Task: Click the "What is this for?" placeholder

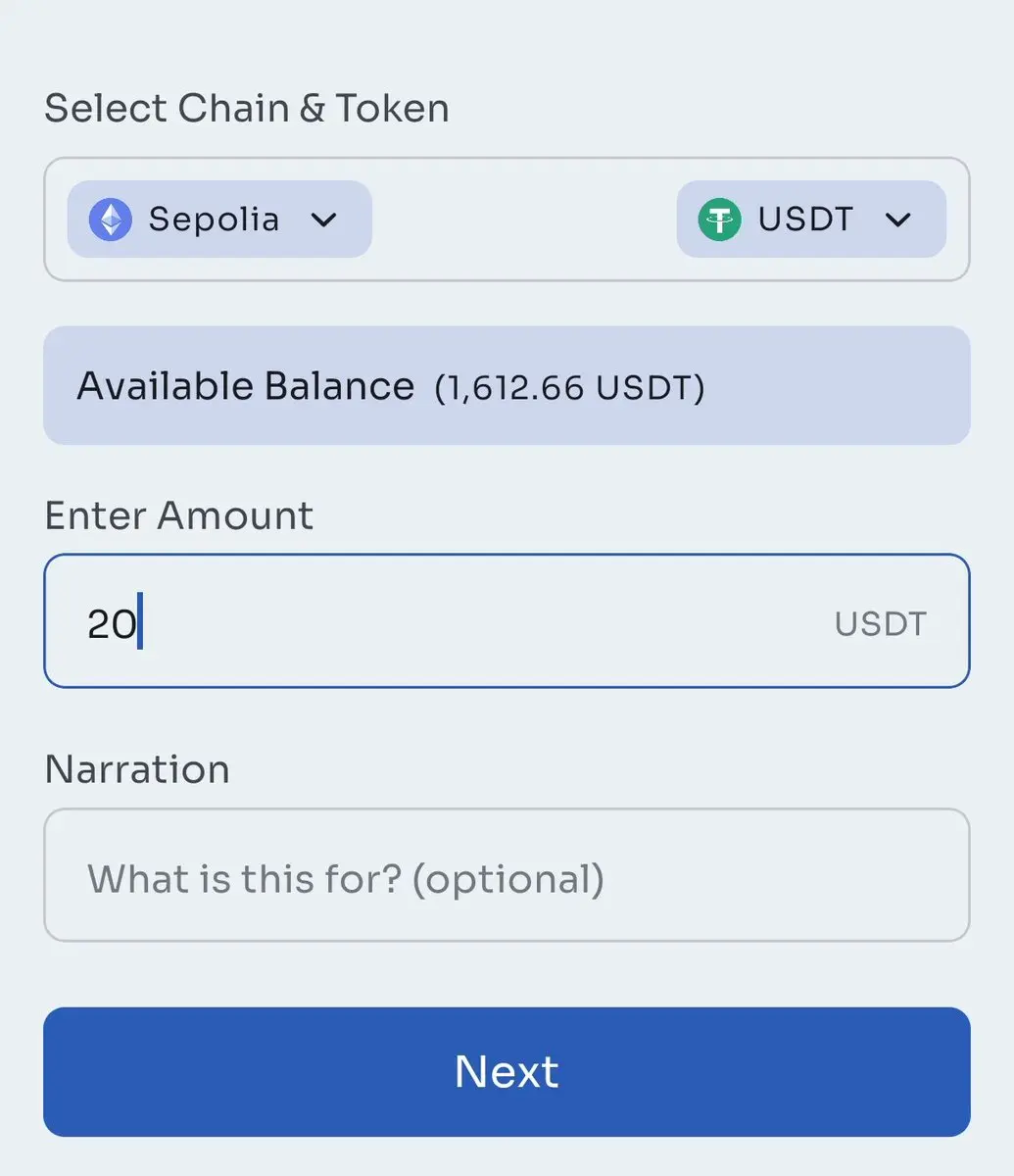Action: 345,879
